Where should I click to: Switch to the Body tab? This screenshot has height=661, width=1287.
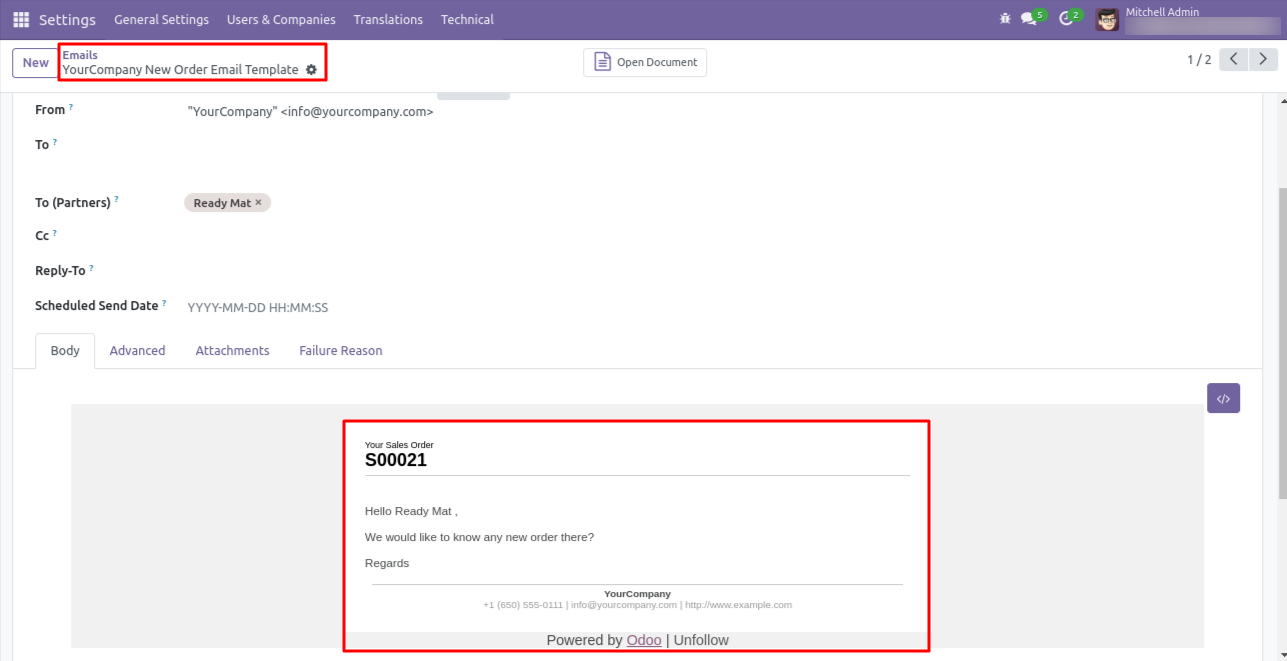coord(65,351)
